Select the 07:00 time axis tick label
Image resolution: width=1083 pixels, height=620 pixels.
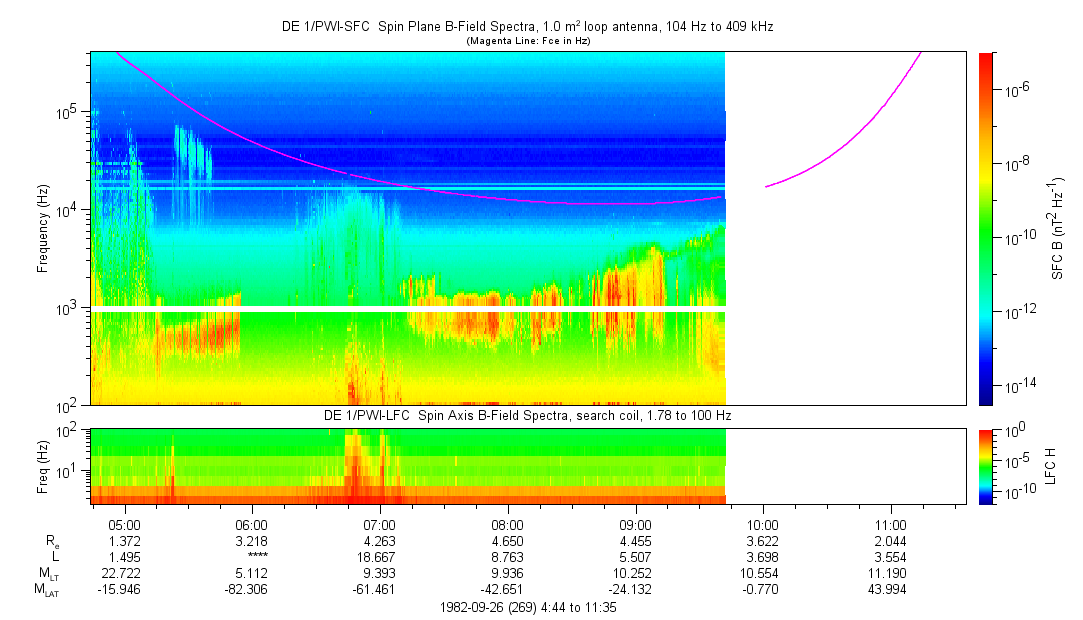point(380,524)
